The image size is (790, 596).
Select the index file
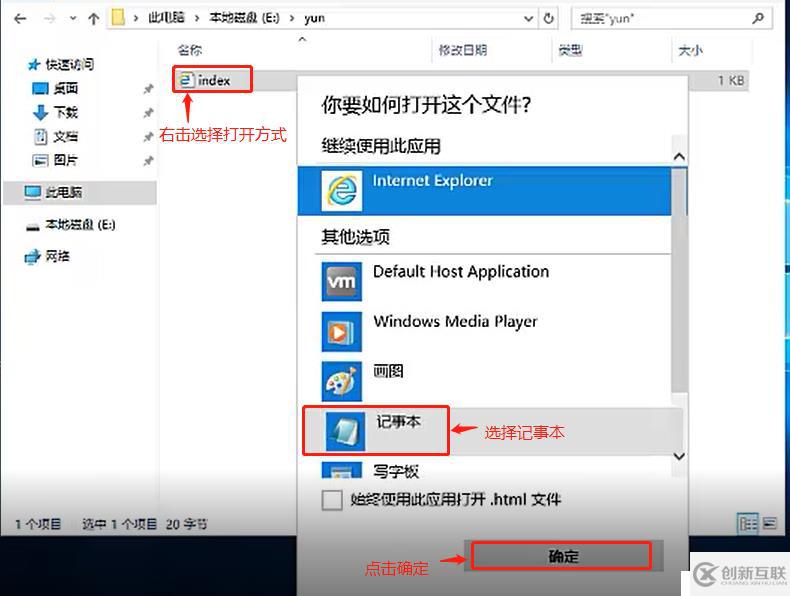pyautogui.click(x=213, y=80)
